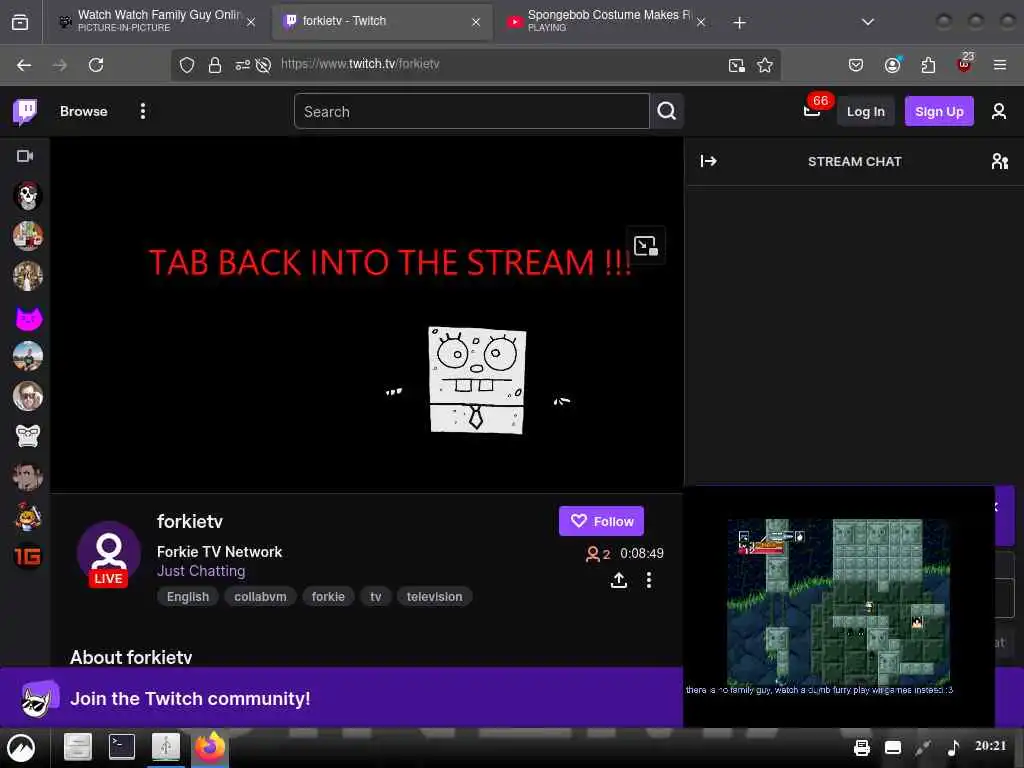Close the forkietv Twitch tab
The height and width of the screenshot is (768, 1024).
click(476, 22)
